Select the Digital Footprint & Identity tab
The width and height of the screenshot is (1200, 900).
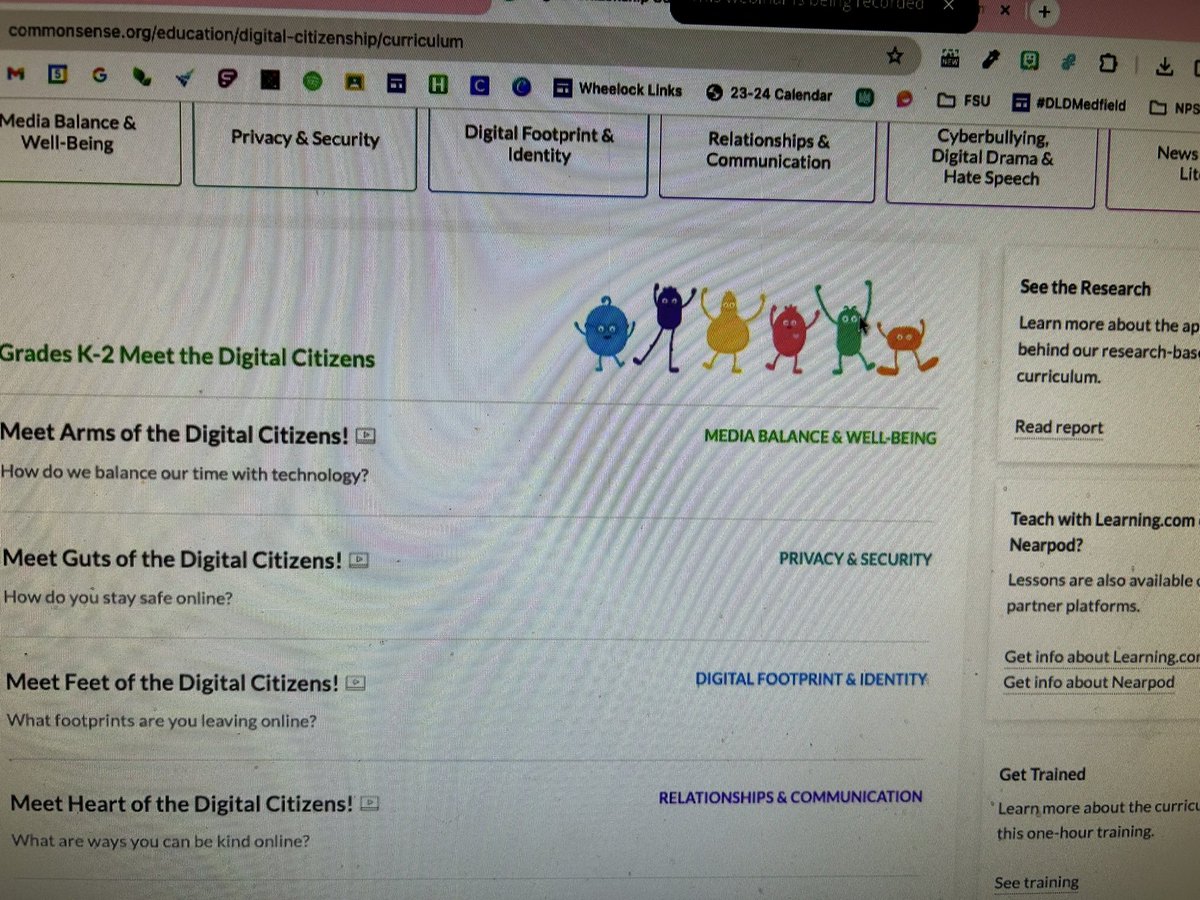tap(538, 148)
